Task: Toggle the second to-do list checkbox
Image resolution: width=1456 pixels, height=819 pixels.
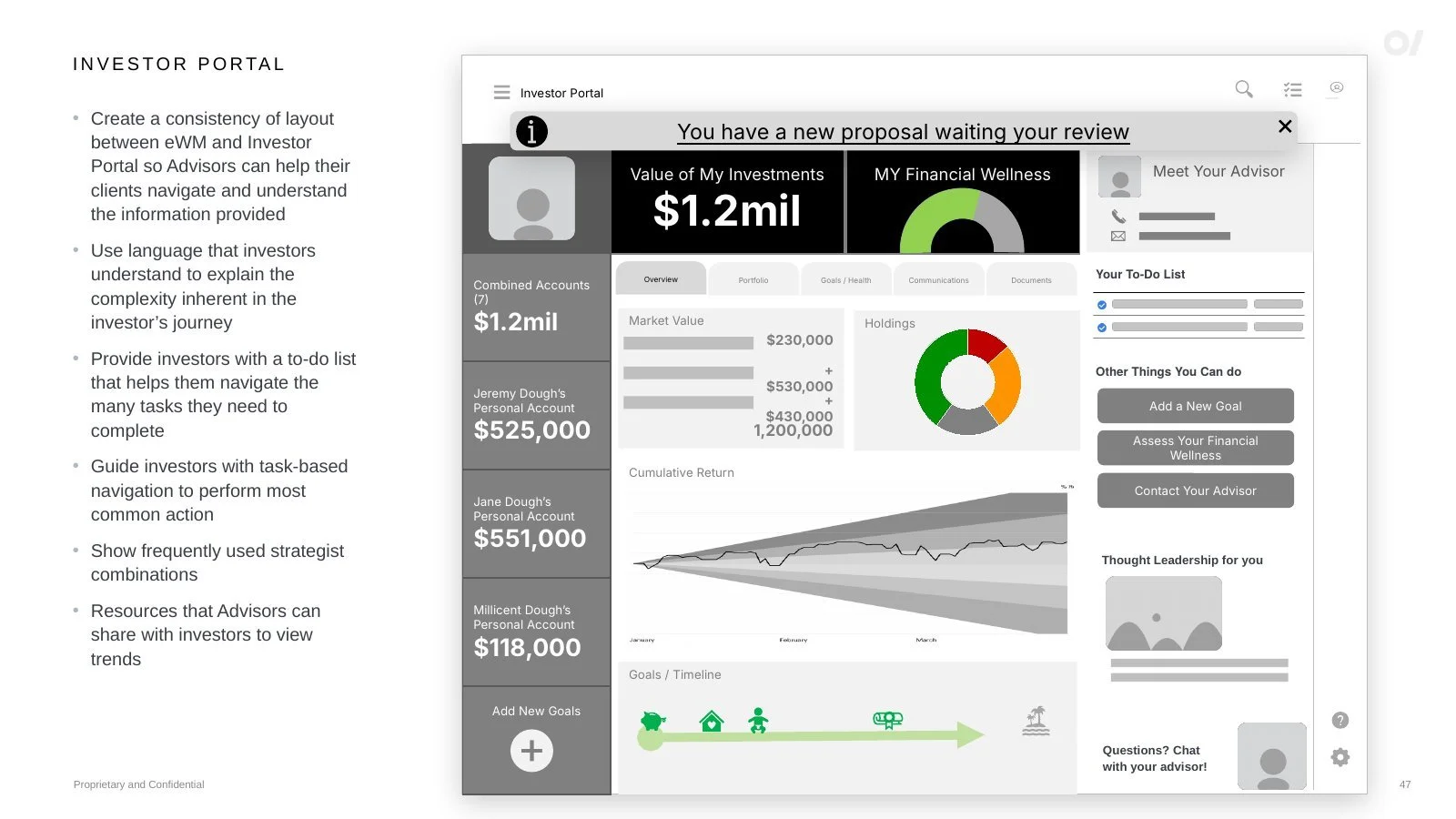Action: click(1102, 328)
